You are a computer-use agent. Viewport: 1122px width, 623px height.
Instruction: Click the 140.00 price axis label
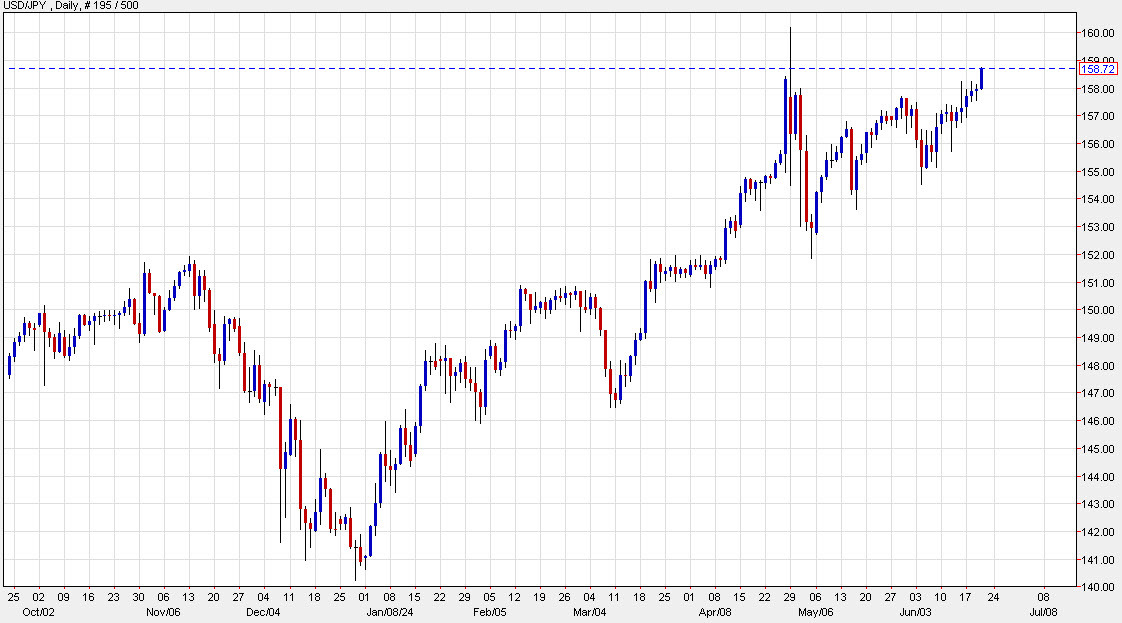[x=1097, y=588]
